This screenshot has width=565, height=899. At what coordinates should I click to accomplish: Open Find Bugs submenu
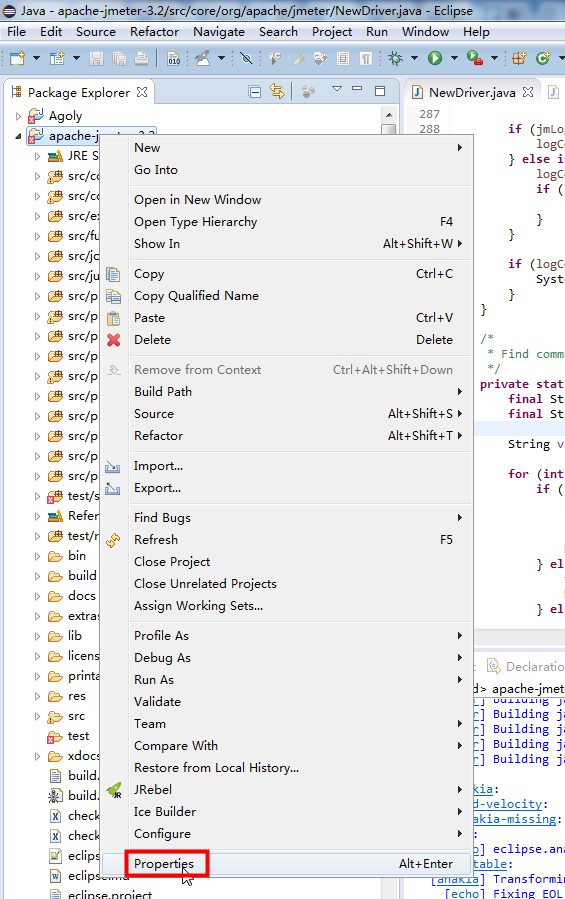pos(287,517)
